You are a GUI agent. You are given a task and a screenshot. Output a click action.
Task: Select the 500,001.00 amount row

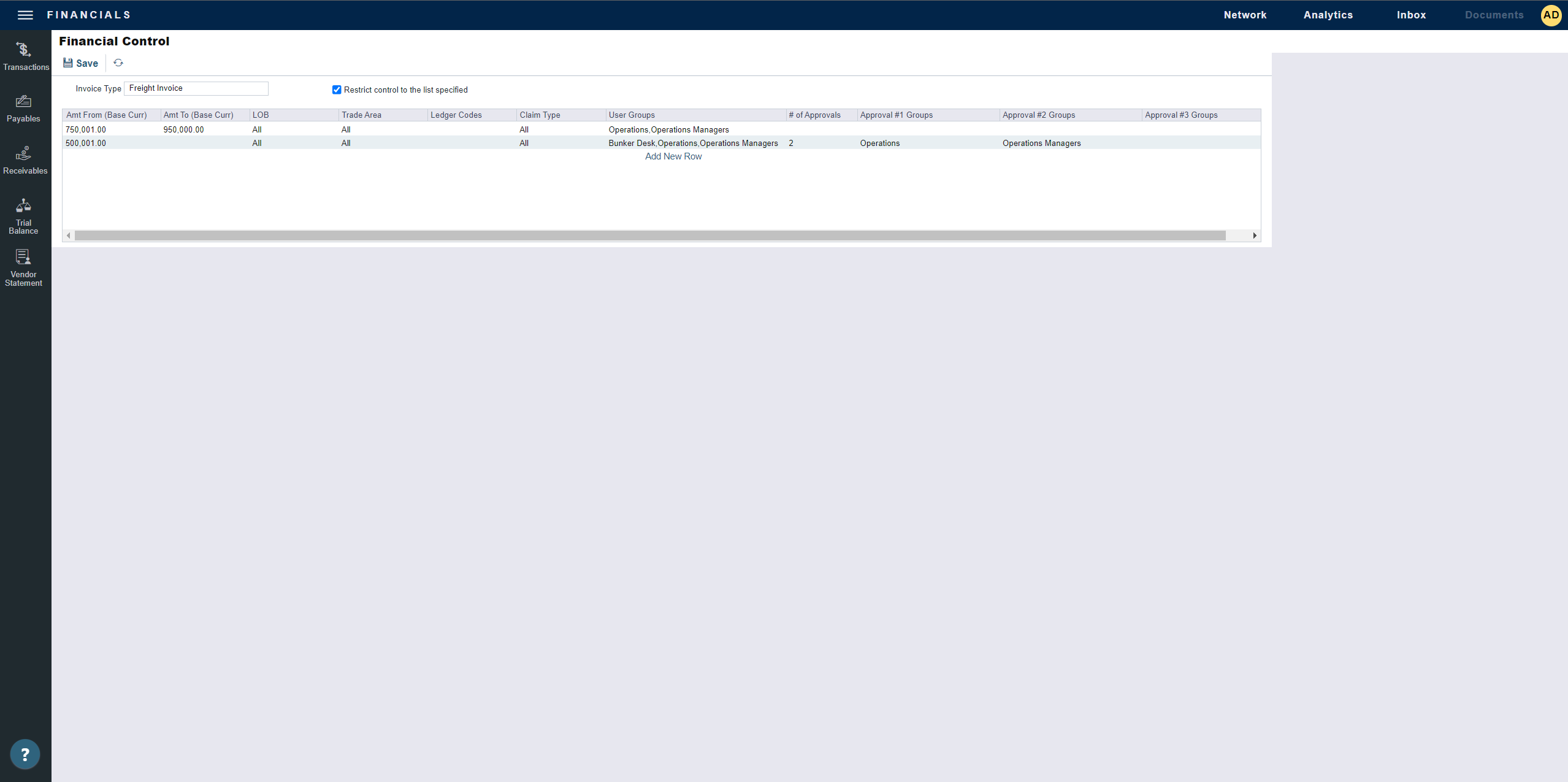tap(86, 143)
